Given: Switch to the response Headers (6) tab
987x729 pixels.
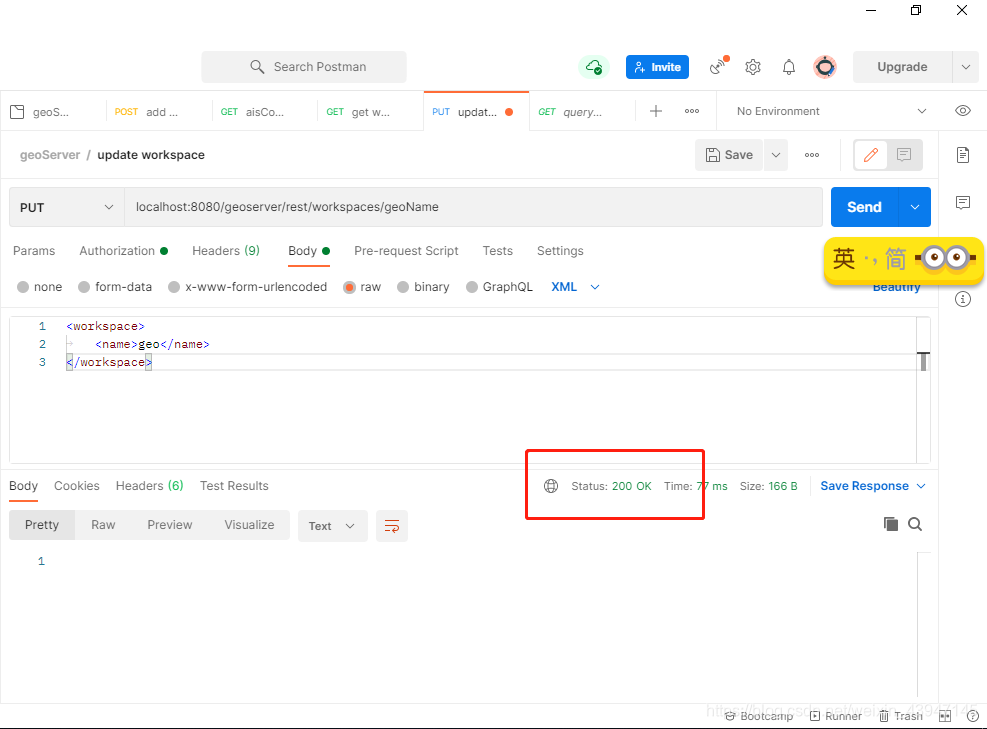Looking at the screenshot, I should (x=149, y=486).
